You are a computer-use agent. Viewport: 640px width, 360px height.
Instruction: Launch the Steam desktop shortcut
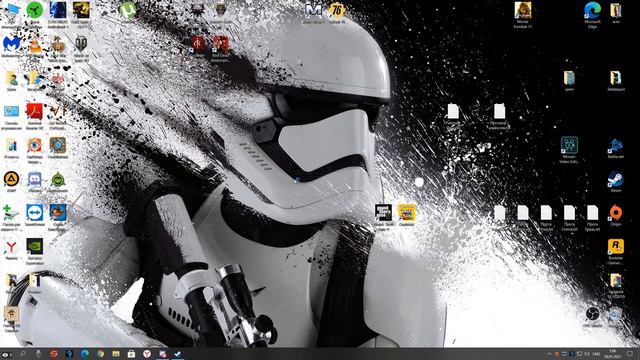[x=616, y=179]
